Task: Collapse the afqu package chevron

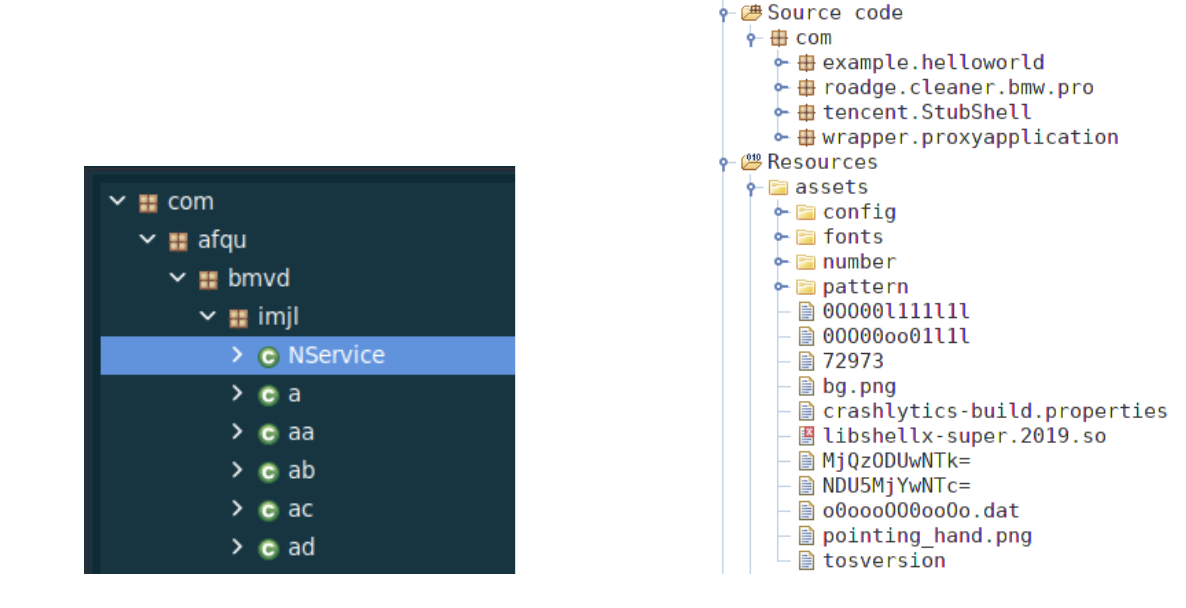Action: point(147,239)
